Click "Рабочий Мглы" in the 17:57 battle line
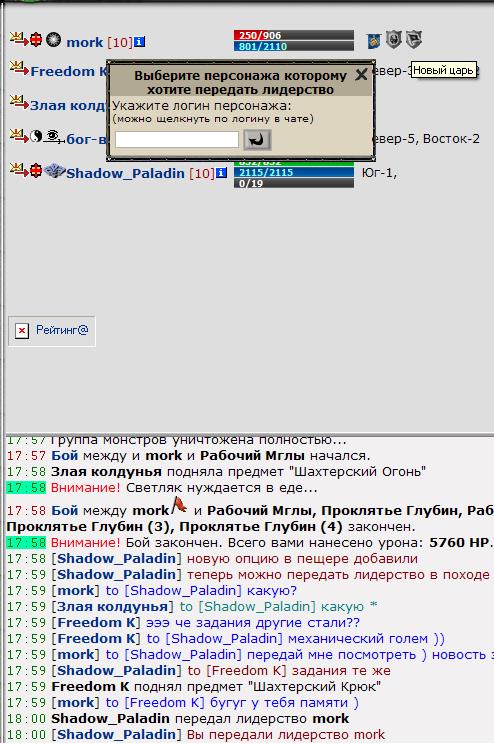 coord(252,456)
